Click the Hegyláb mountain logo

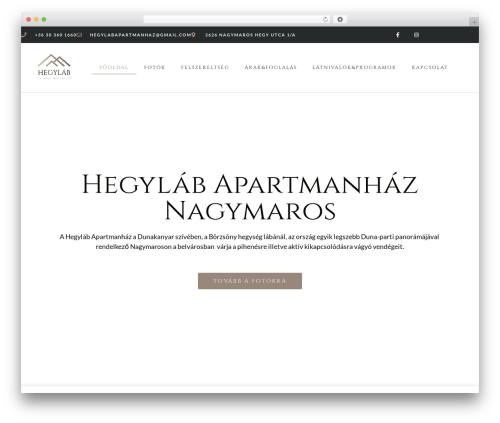pos(54,66)
